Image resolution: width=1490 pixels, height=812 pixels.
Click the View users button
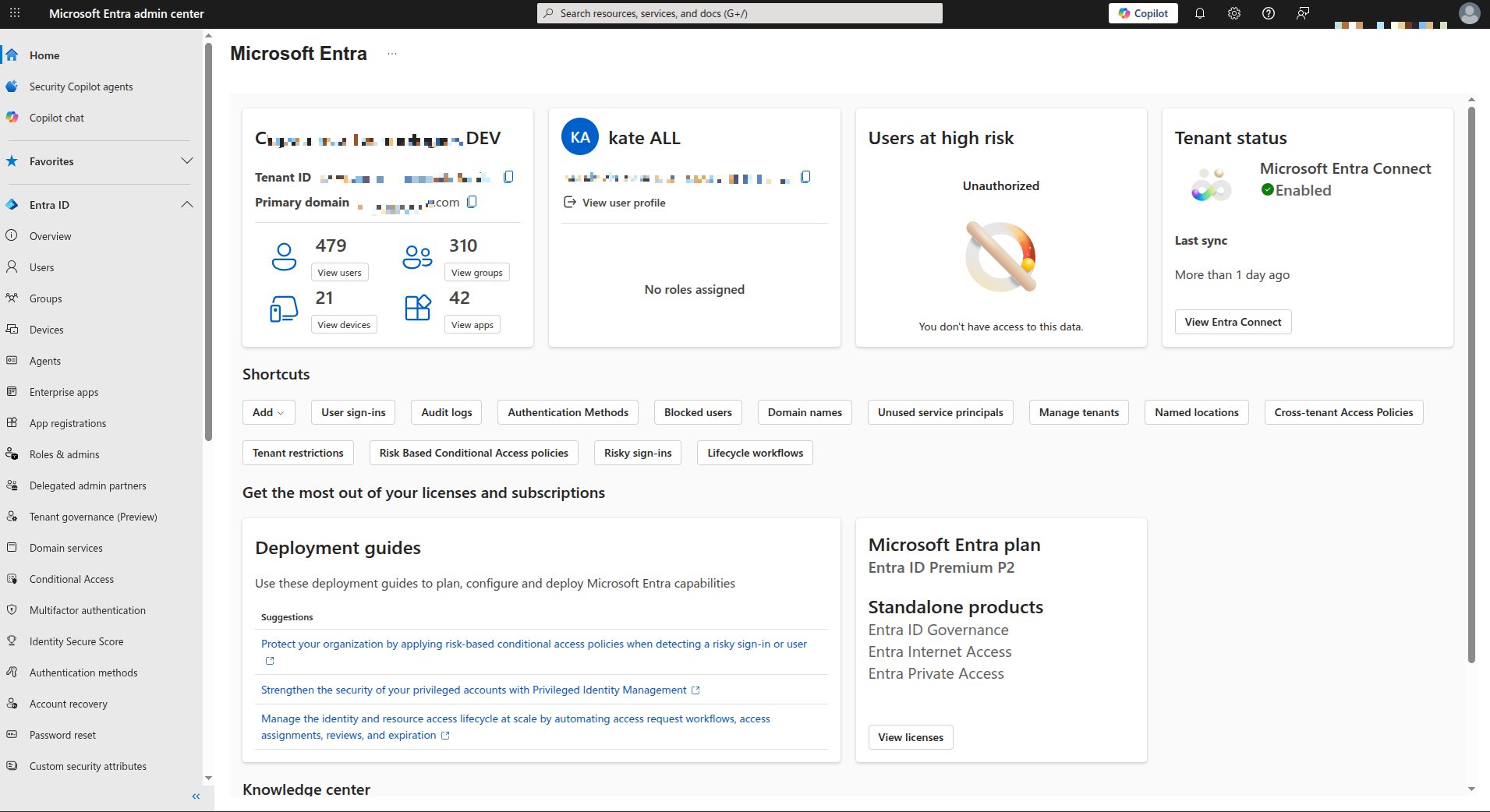339,272
